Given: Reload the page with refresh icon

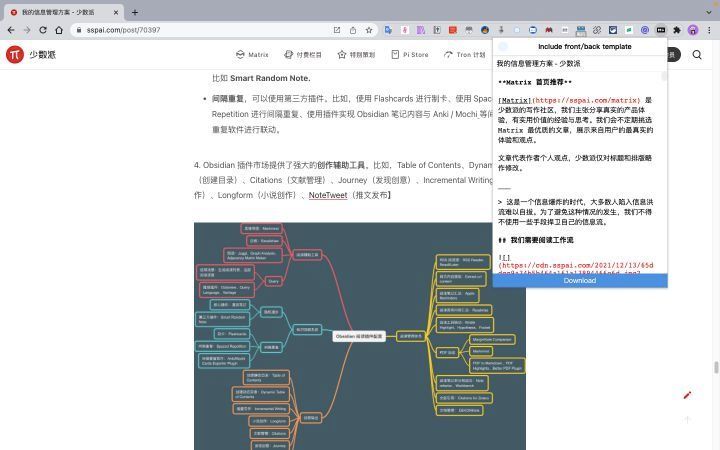Looking at the screenshot, I should click(43, 30).
